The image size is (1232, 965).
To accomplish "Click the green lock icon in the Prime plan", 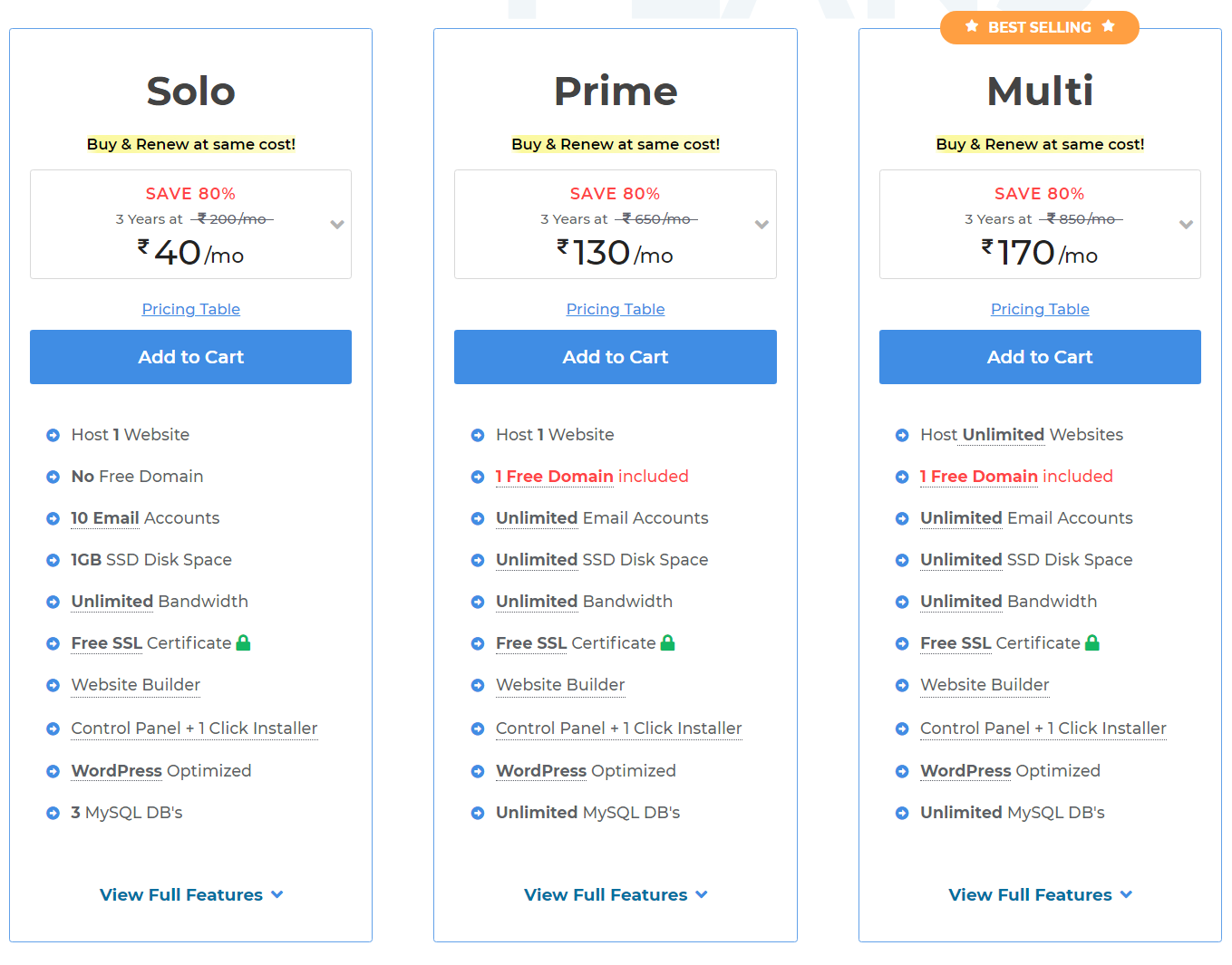I will pos(667,643).
